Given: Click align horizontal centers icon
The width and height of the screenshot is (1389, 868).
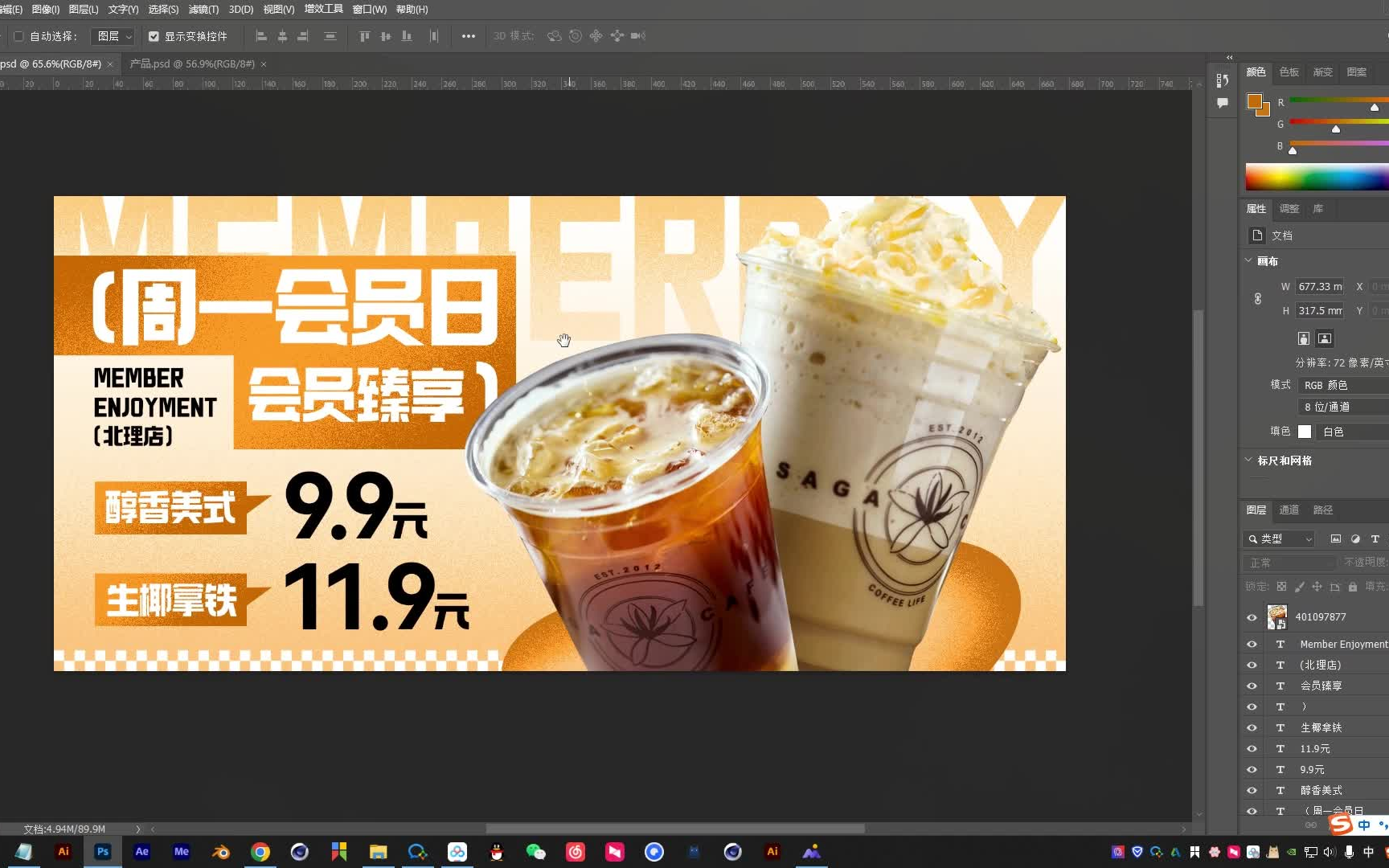Looking at the screenshot, I should pyautogui.click(x=282, y=36).
